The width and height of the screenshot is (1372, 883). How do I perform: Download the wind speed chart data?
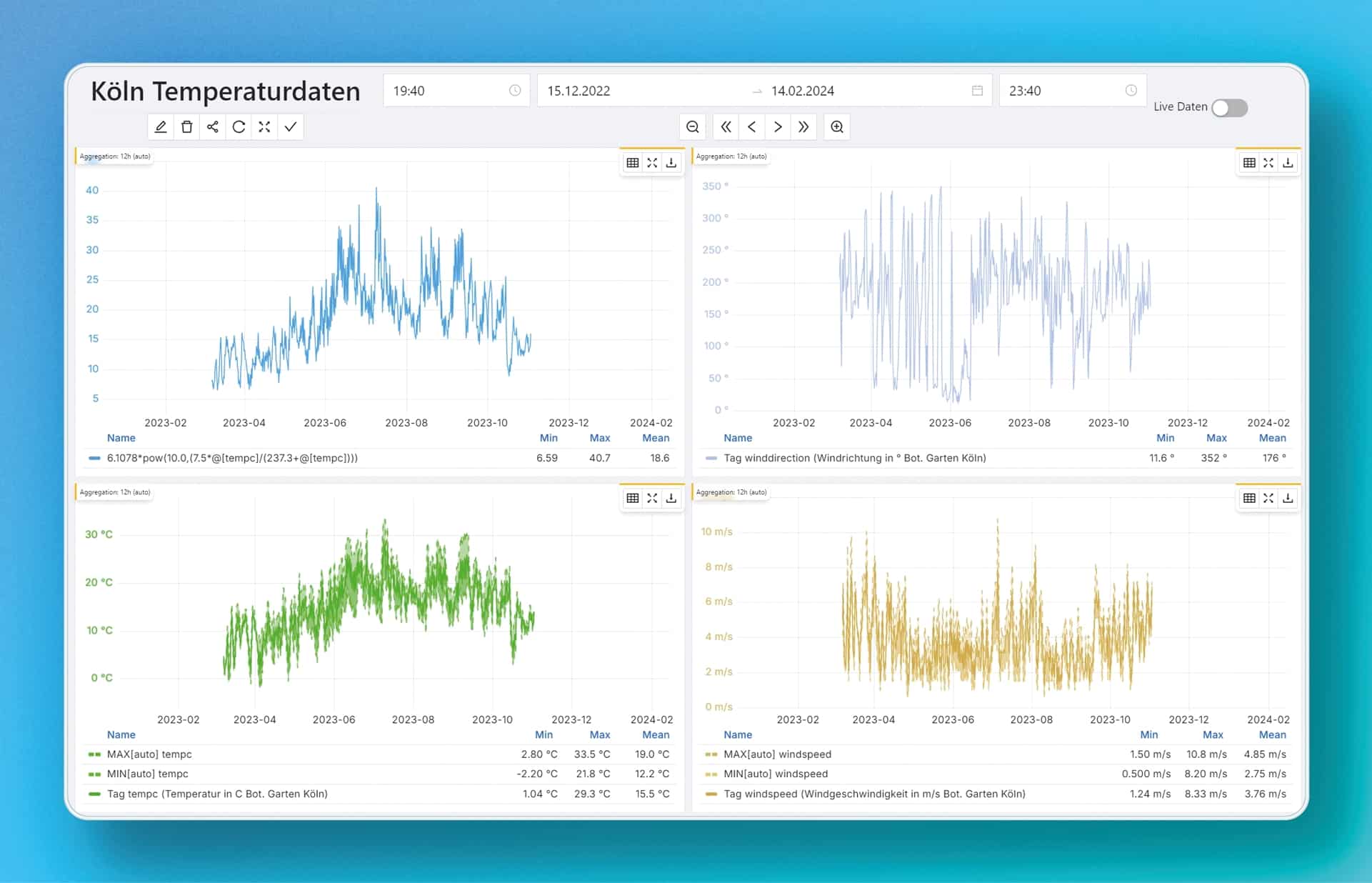1287,498
